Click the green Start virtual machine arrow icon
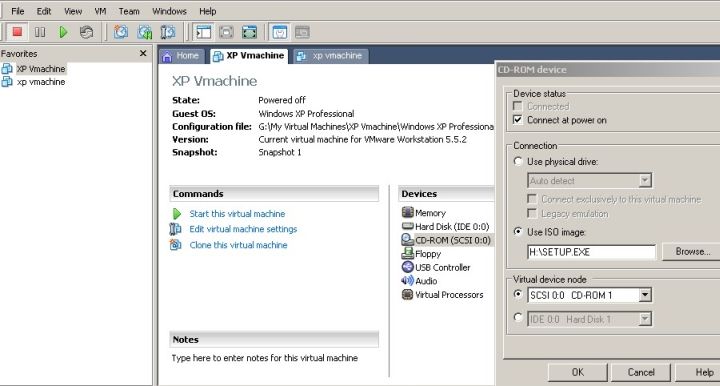The width and height of the screenshot is (720, 386). (x=177, y=213)
